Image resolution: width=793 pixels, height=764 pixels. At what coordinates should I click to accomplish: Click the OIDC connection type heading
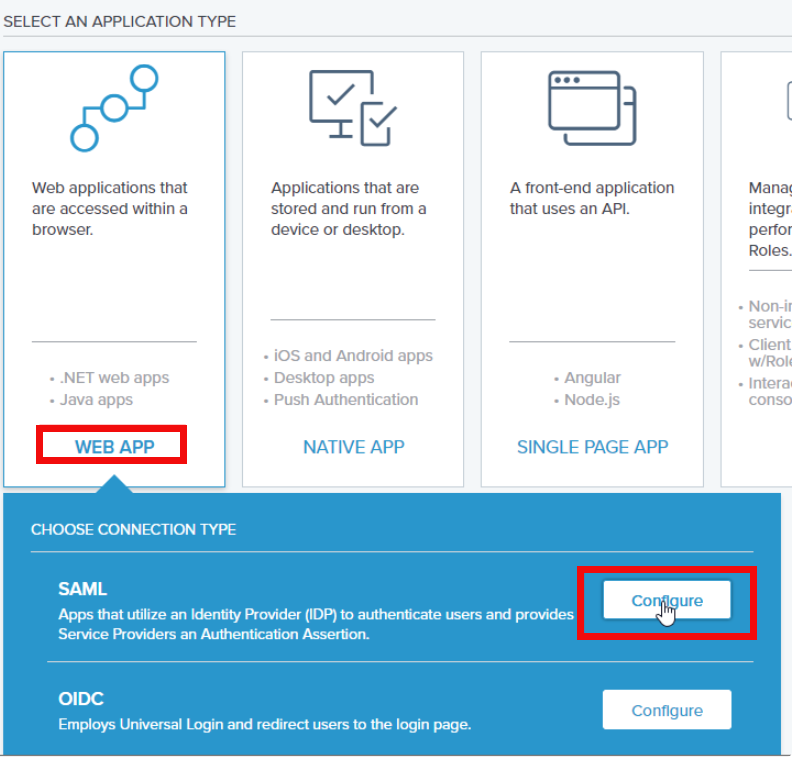tap(81, 699)
